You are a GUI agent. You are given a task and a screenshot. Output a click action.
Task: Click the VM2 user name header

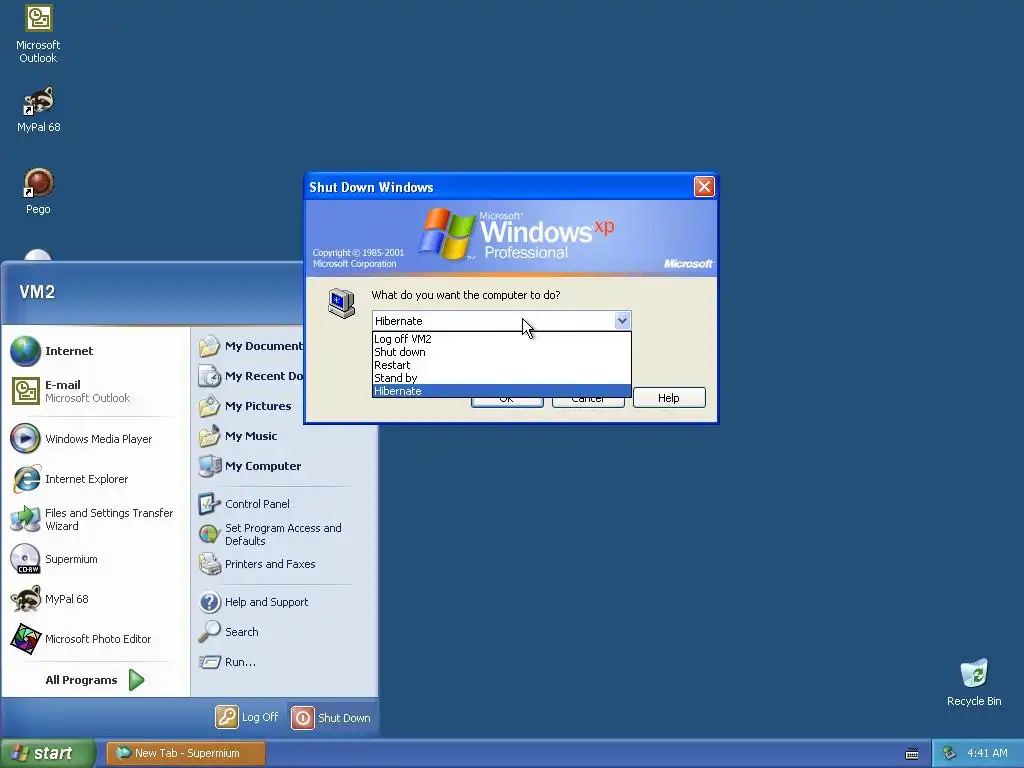click(x=37, y=292)
